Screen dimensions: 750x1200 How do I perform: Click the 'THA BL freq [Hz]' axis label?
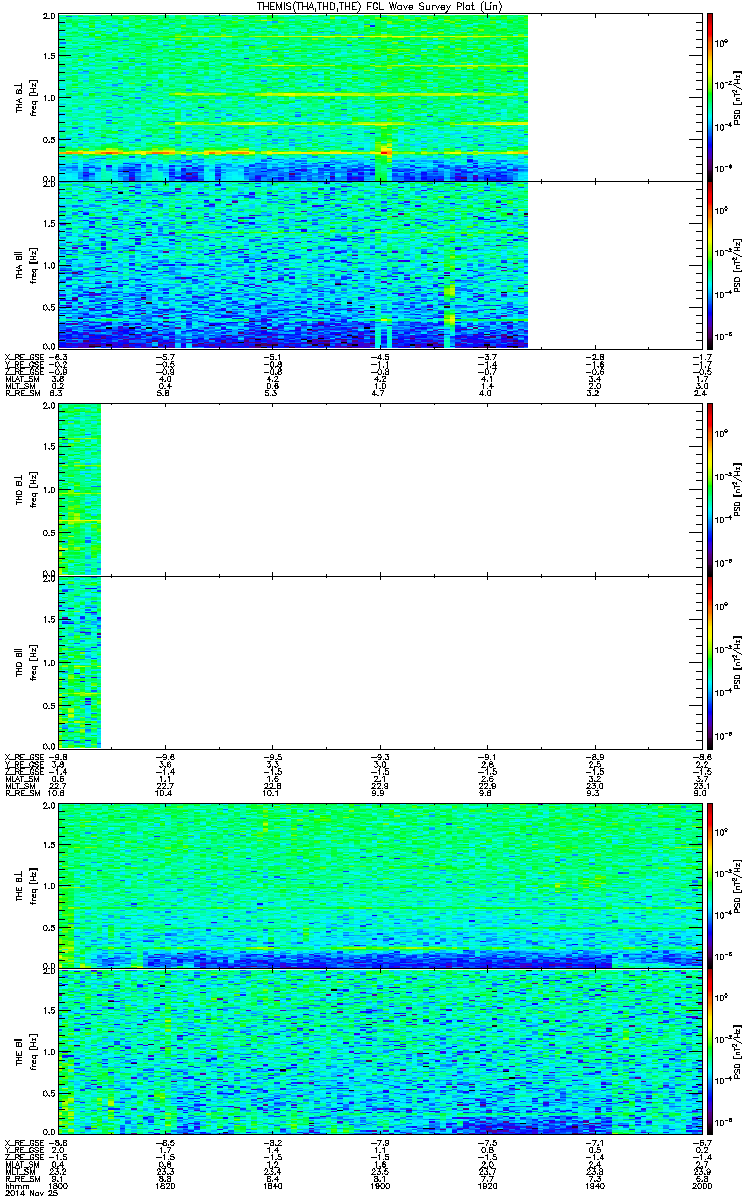[26, 97]
